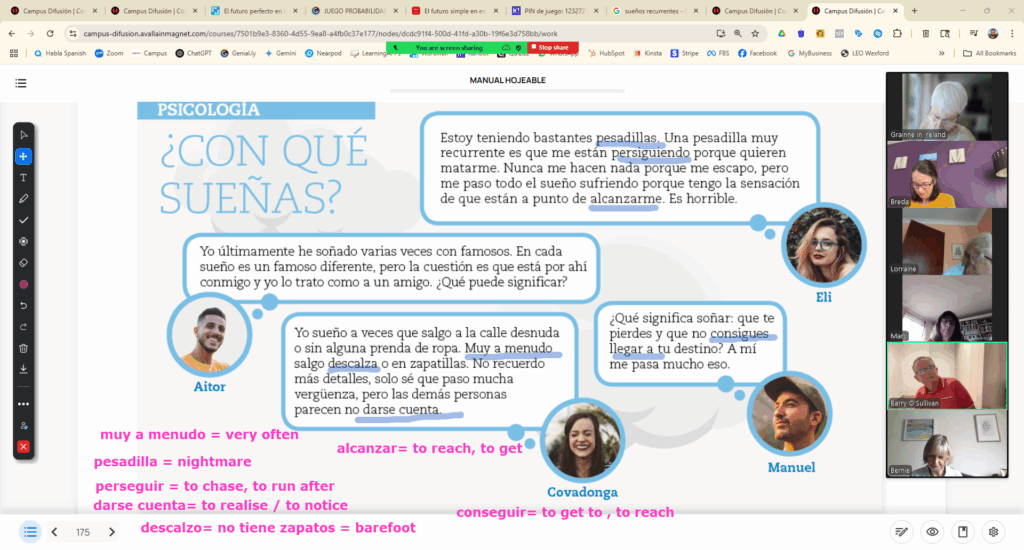This screenshot has width=1024, height=550.
Task: Click the person icon above red close
Action: coord(24,426)
